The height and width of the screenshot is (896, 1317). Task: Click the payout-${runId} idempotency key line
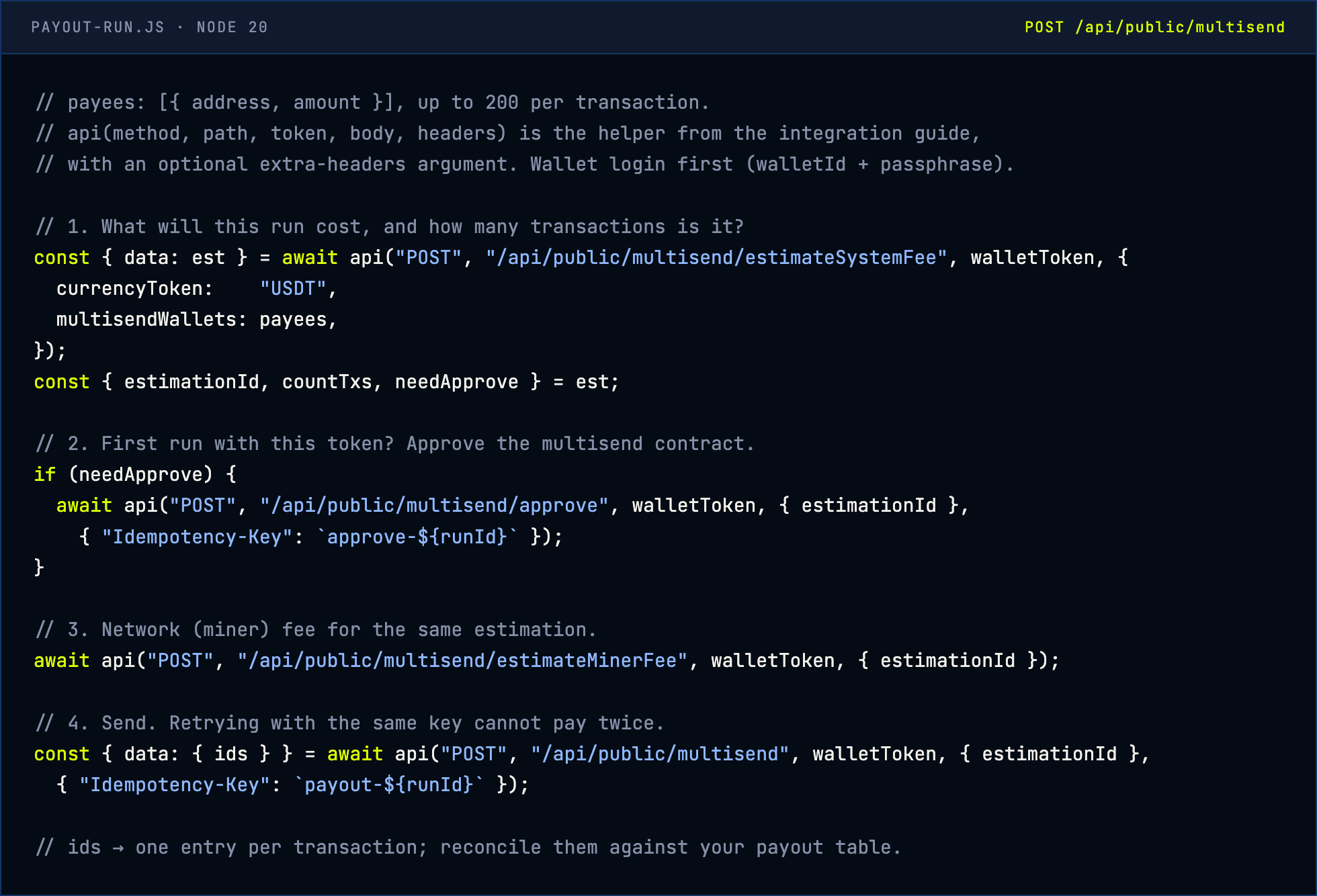(x=293, y=785)
